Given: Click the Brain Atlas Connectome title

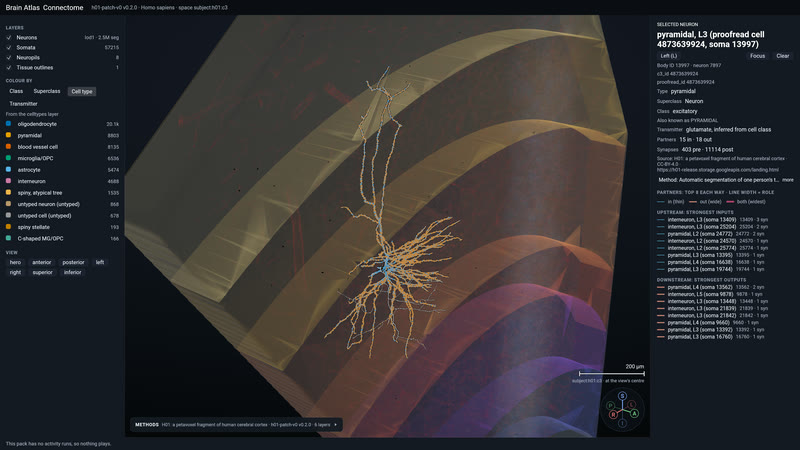Looking at the screenshot, I should click(x=44, y=8).
